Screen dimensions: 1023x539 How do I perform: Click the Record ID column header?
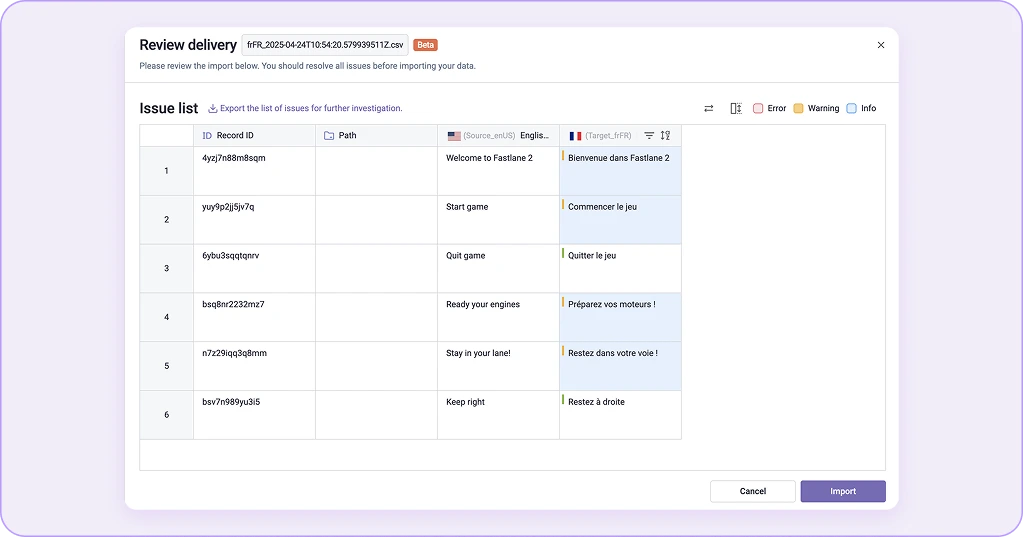(x=254, y=136)
